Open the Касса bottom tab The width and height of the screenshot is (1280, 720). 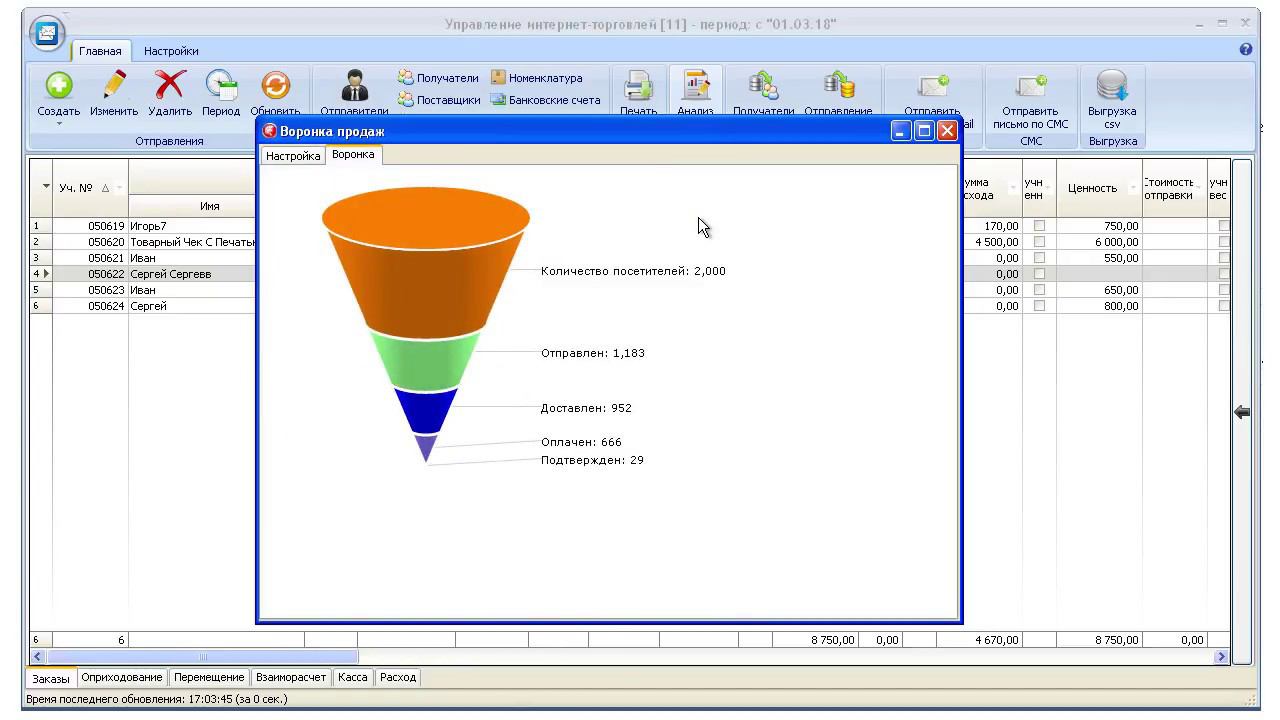click(353, 677)
